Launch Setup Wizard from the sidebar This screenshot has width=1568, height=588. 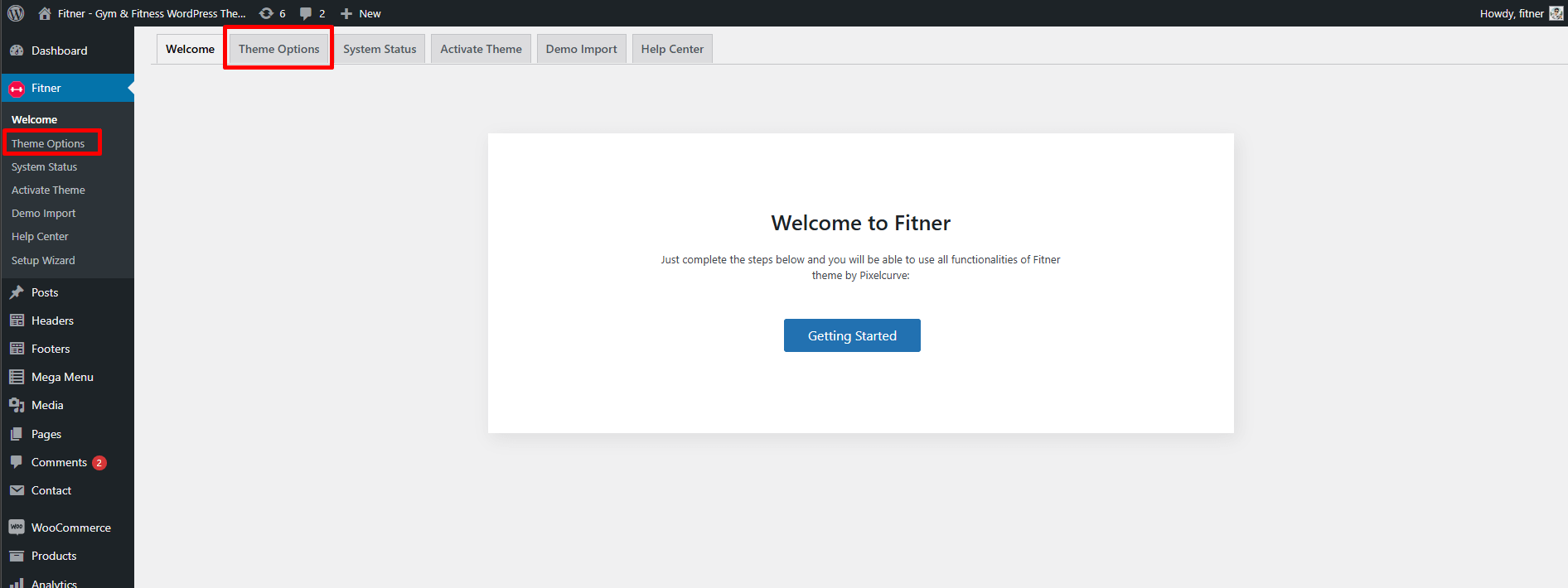click(43, 260)
